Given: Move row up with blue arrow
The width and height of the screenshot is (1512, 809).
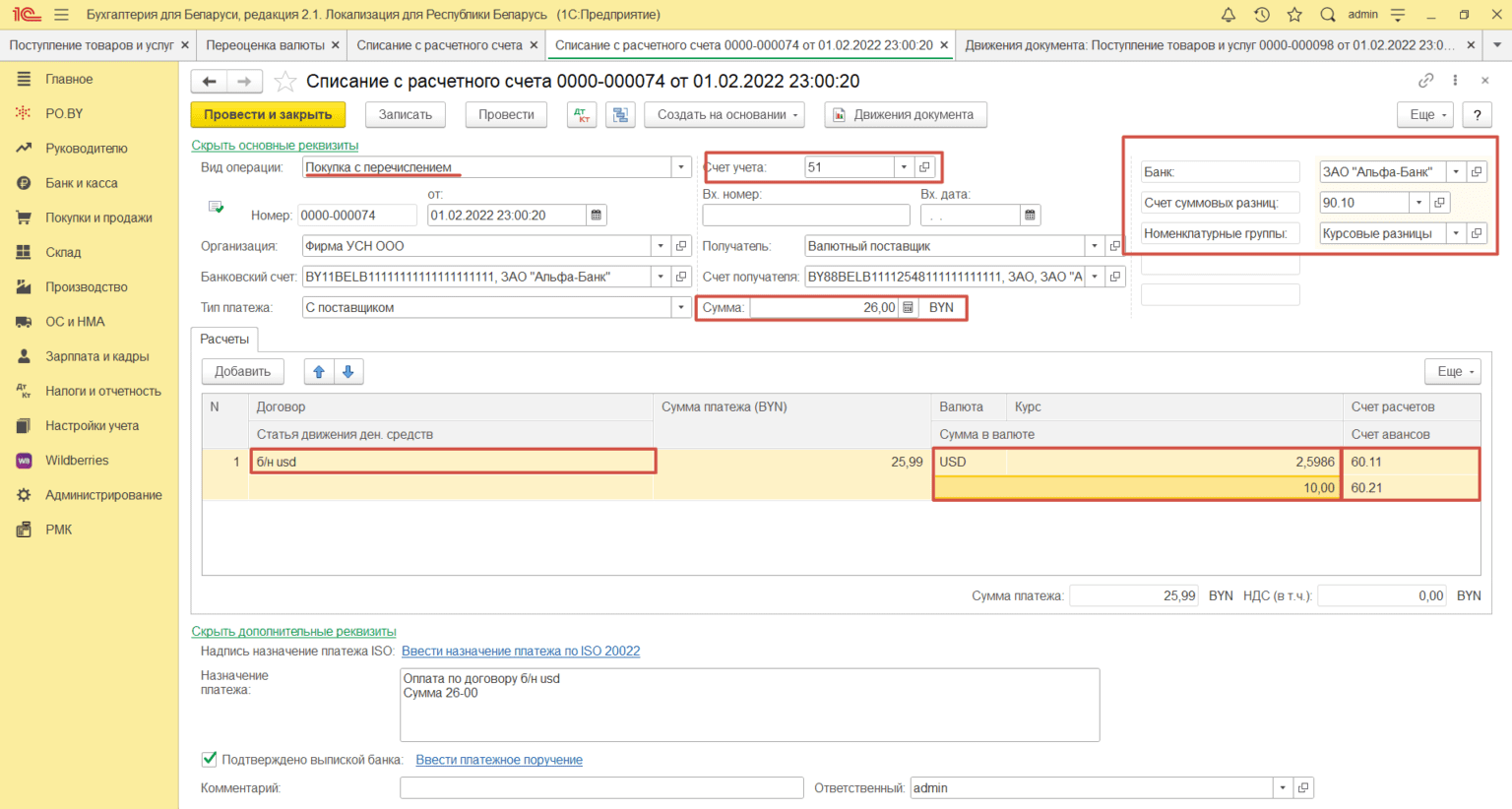Looking at the screenshot, I should point(319,372).
